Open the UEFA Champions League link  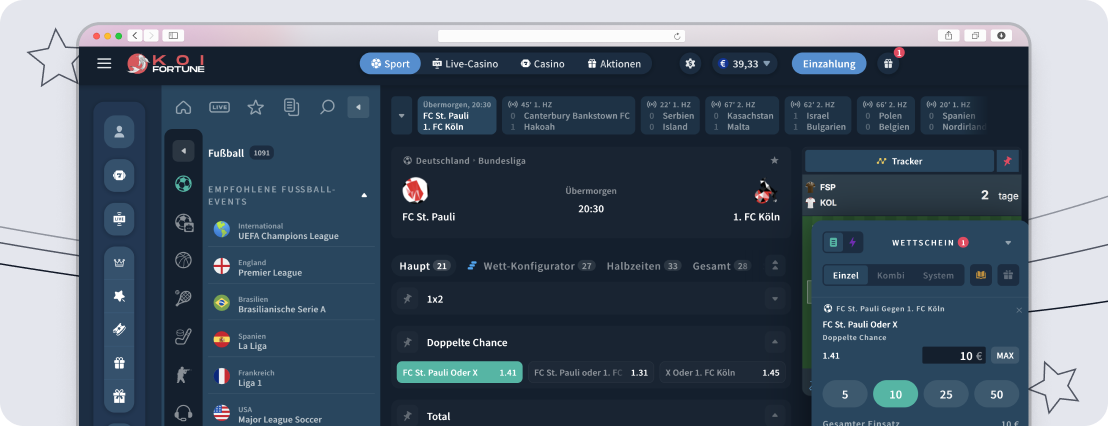pyautogui.click(x=291, y=230)
